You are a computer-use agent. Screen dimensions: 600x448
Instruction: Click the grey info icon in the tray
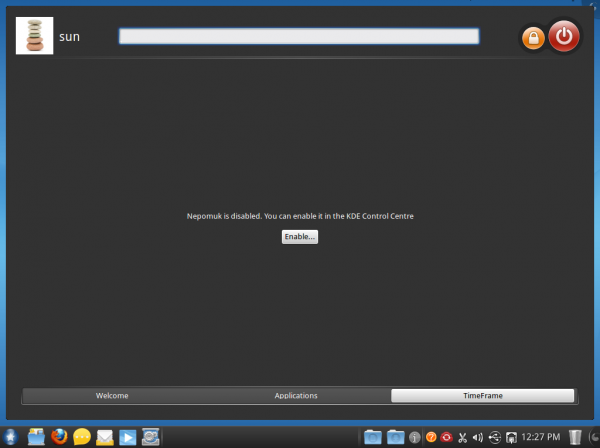(x=415, y=437)
